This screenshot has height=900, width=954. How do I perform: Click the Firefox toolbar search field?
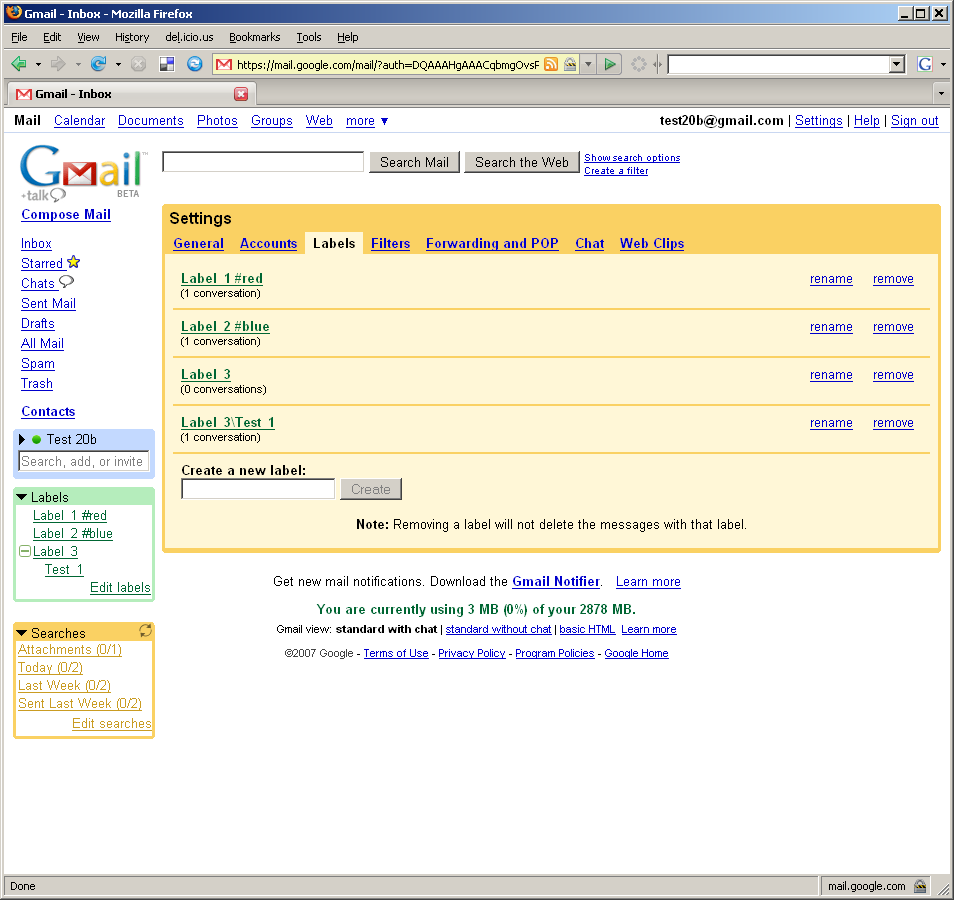[x=779, y=64]
